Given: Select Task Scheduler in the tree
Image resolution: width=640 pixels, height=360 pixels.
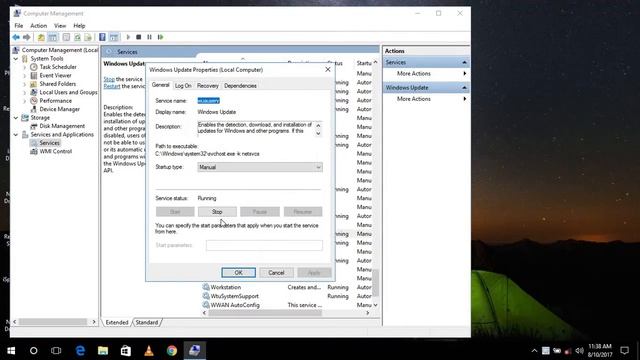Looking at the screenshot, I should click(58, 67).
